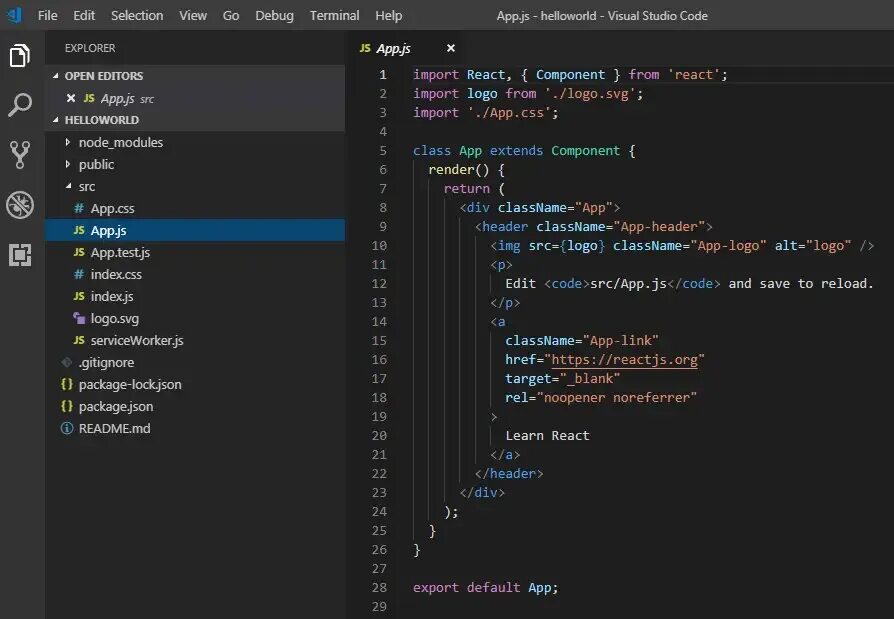Open the Debug menu
This screenshot has width=894, height=619.
coord(274,15)
